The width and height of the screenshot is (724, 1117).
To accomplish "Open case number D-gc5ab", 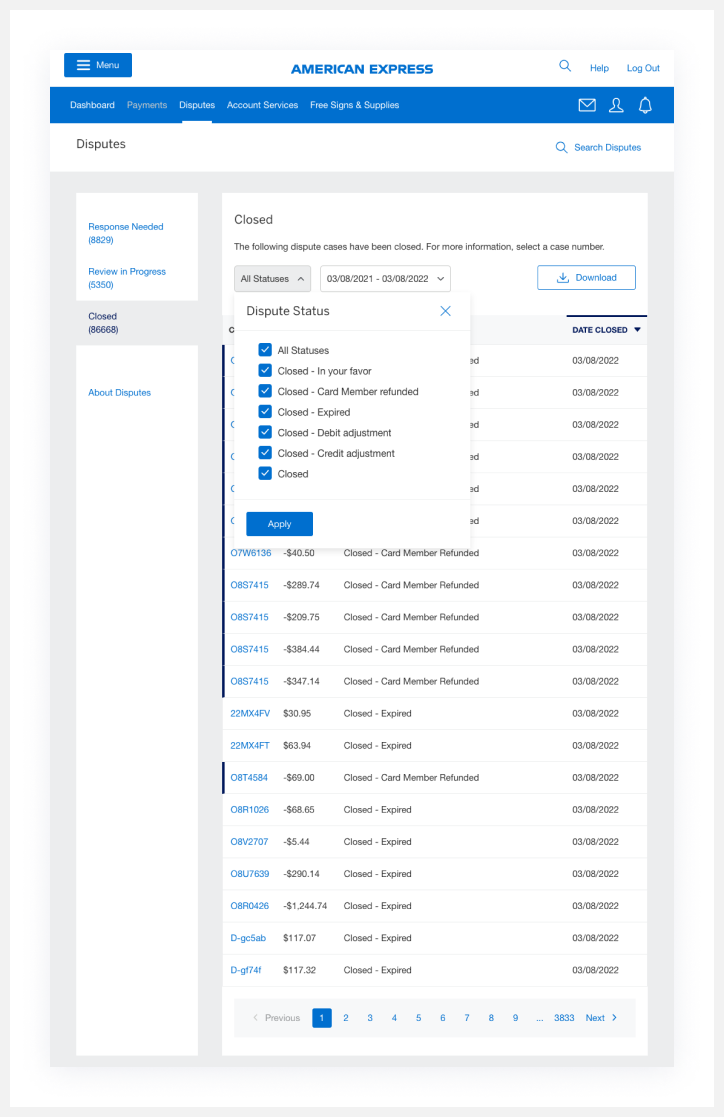I will click(x=248, y=937).
